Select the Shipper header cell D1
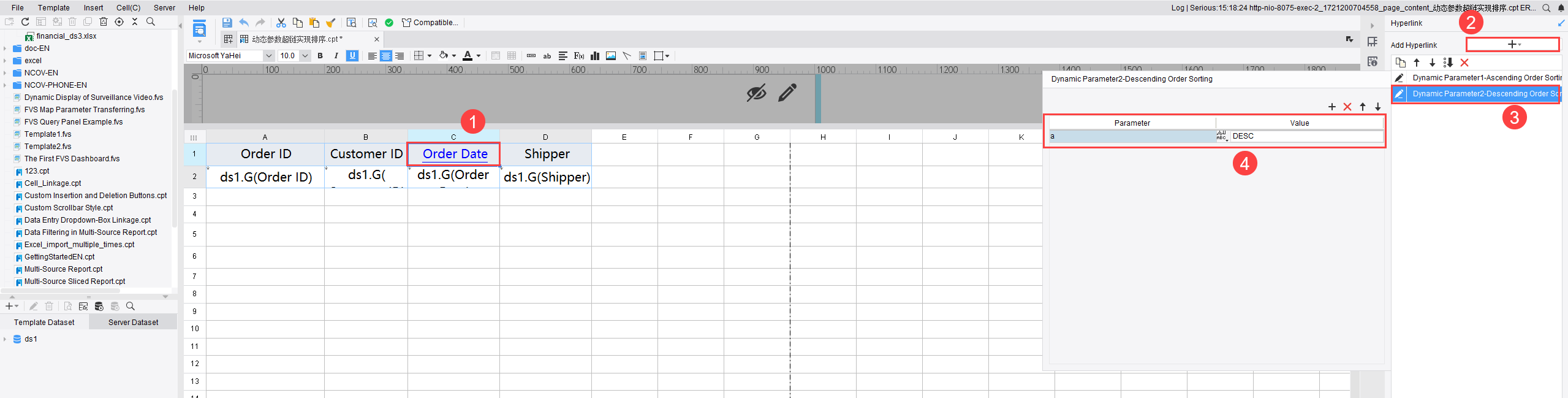This screenshot has width=1568, height=398. 546,154
